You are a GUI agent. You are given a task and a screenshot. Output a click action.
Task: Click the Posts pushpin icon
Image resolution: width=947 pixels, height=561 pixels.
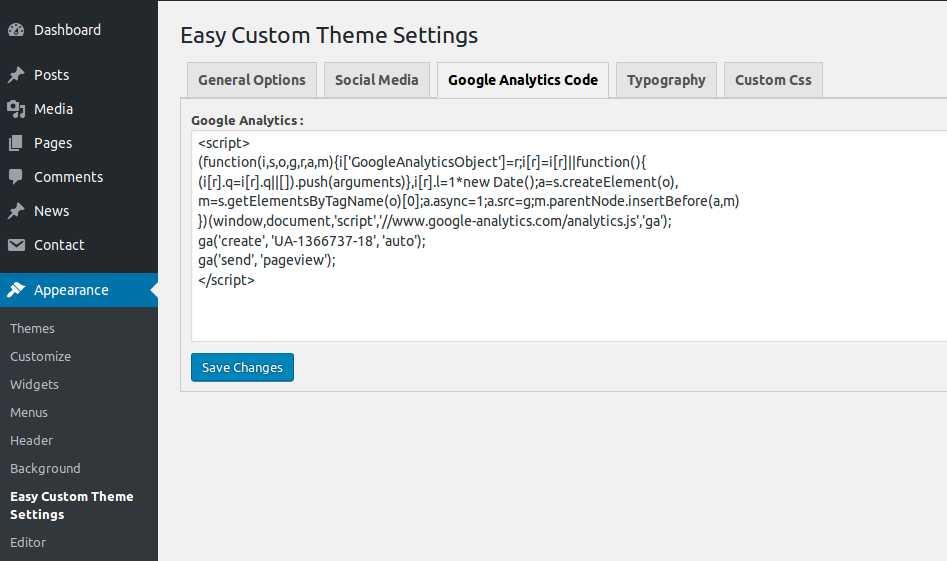(16, 75)
